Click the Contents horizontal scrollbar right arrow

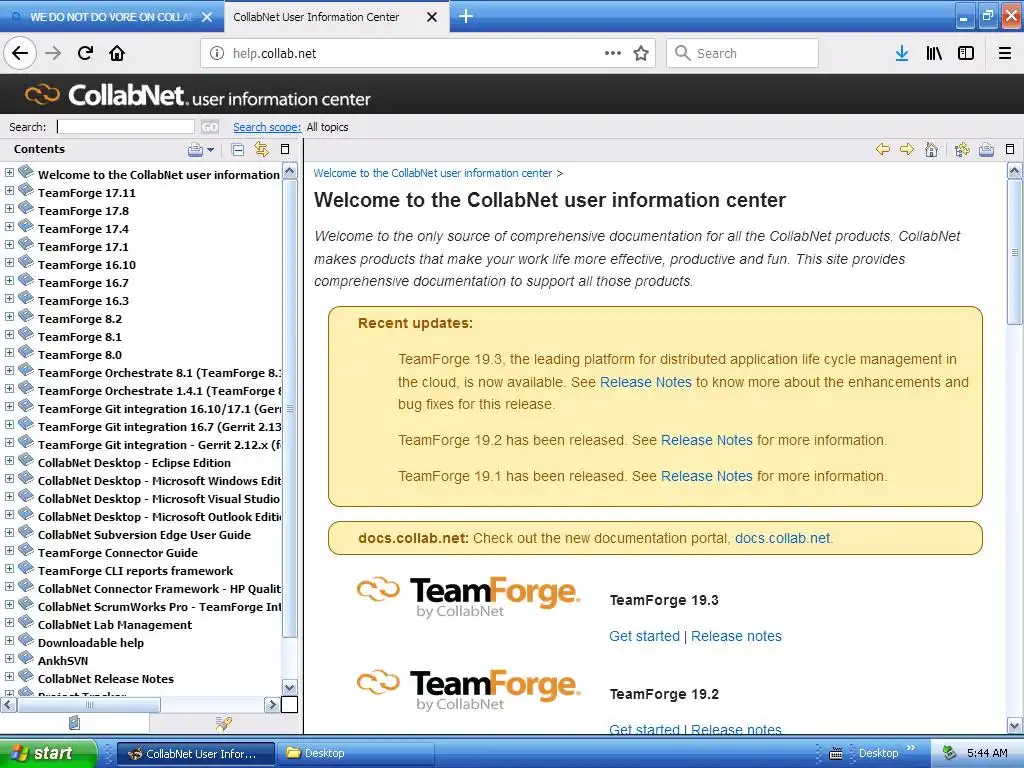(272, 705)
